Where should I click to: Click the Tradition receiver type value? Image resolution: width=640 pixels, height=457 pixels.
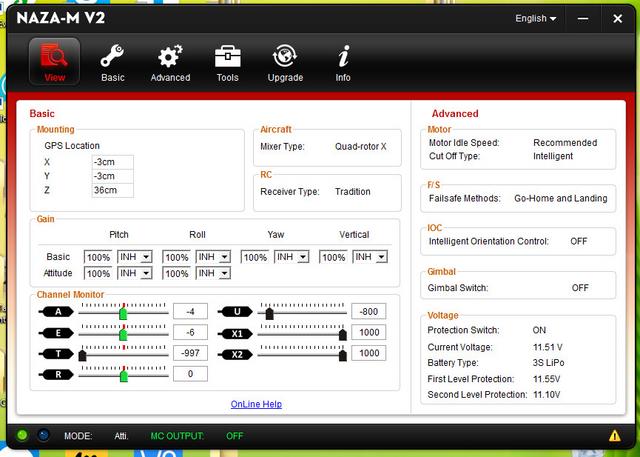coord(353,191)
